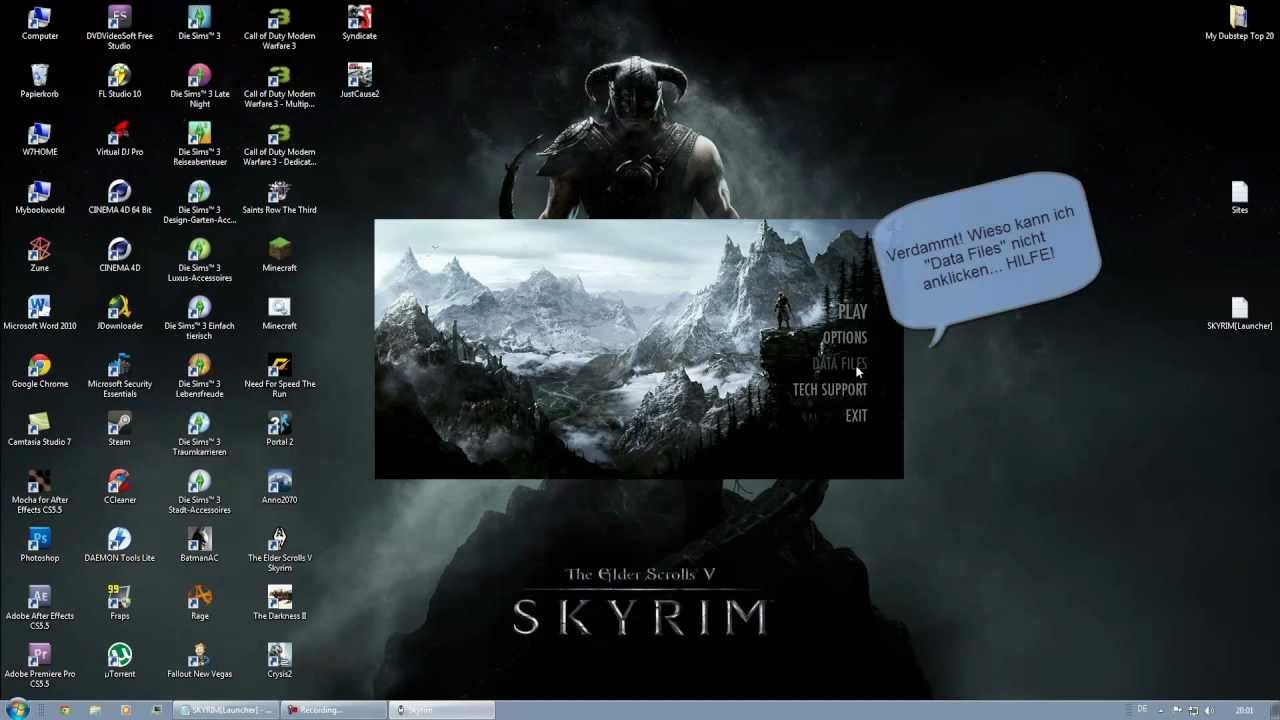This screenshot has height=720, width=1280.
Task: Switch to Skyrim taskbar window
Action: click(x=441, y=710)
